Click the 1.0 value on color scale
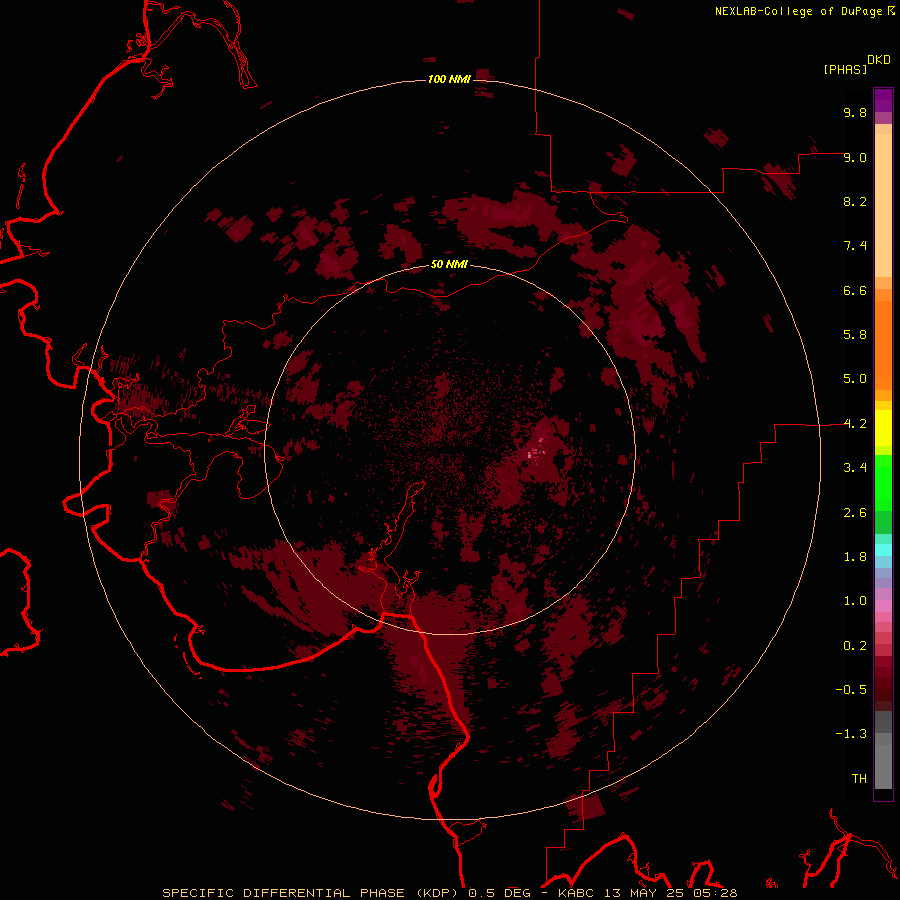 coord(855,601)
